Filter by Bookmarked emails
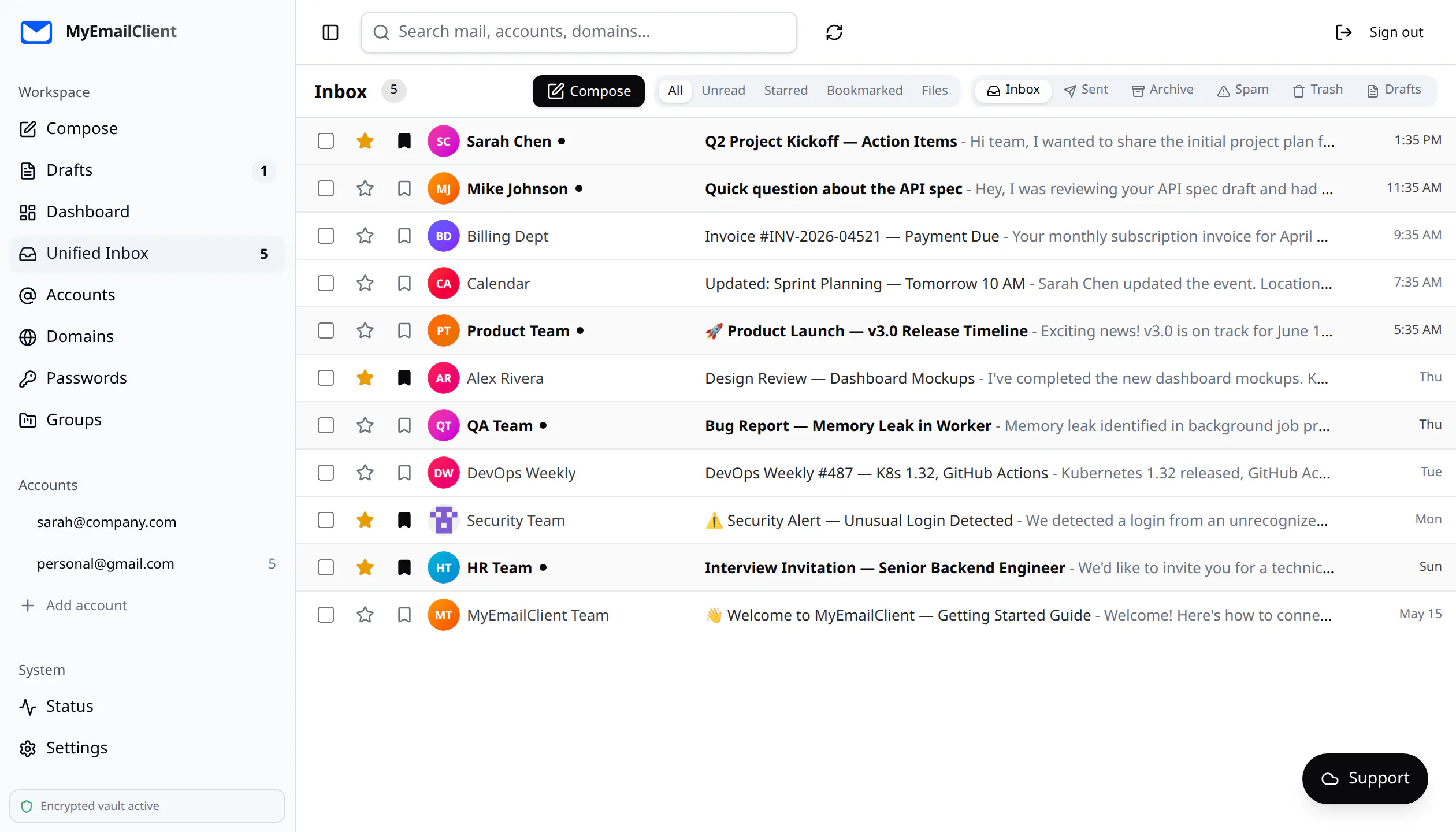 click(864, 91)
